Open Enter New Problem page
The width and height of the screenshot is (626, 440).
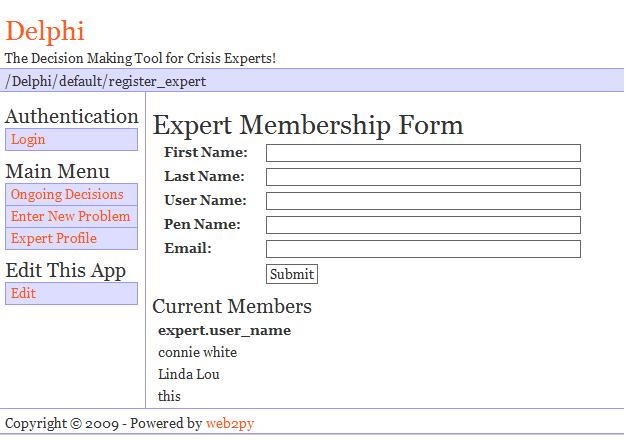point(70,217)
